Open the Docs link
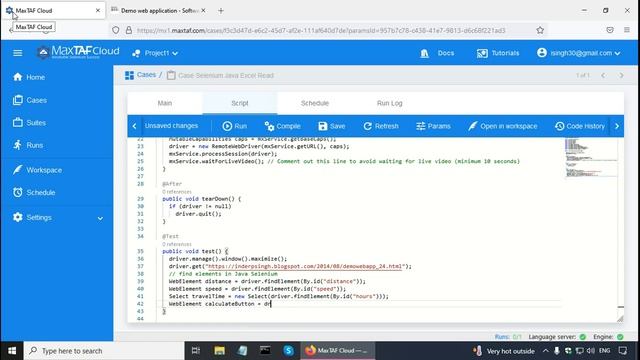Image resolution: width=640 pixels, height=360 pixels. tap(437, 53)
